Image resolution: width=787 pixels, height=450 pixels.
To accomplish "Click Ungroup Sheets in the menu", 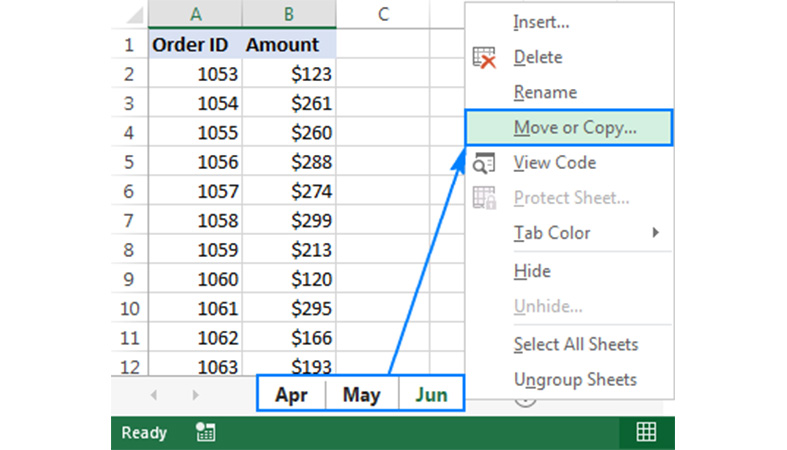I will tap(574, 380).
